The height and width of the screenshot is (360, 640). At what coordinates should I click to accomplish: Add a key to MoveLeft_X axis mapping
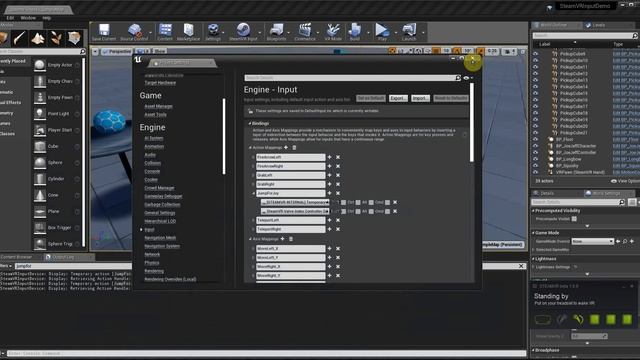[329, 249]
